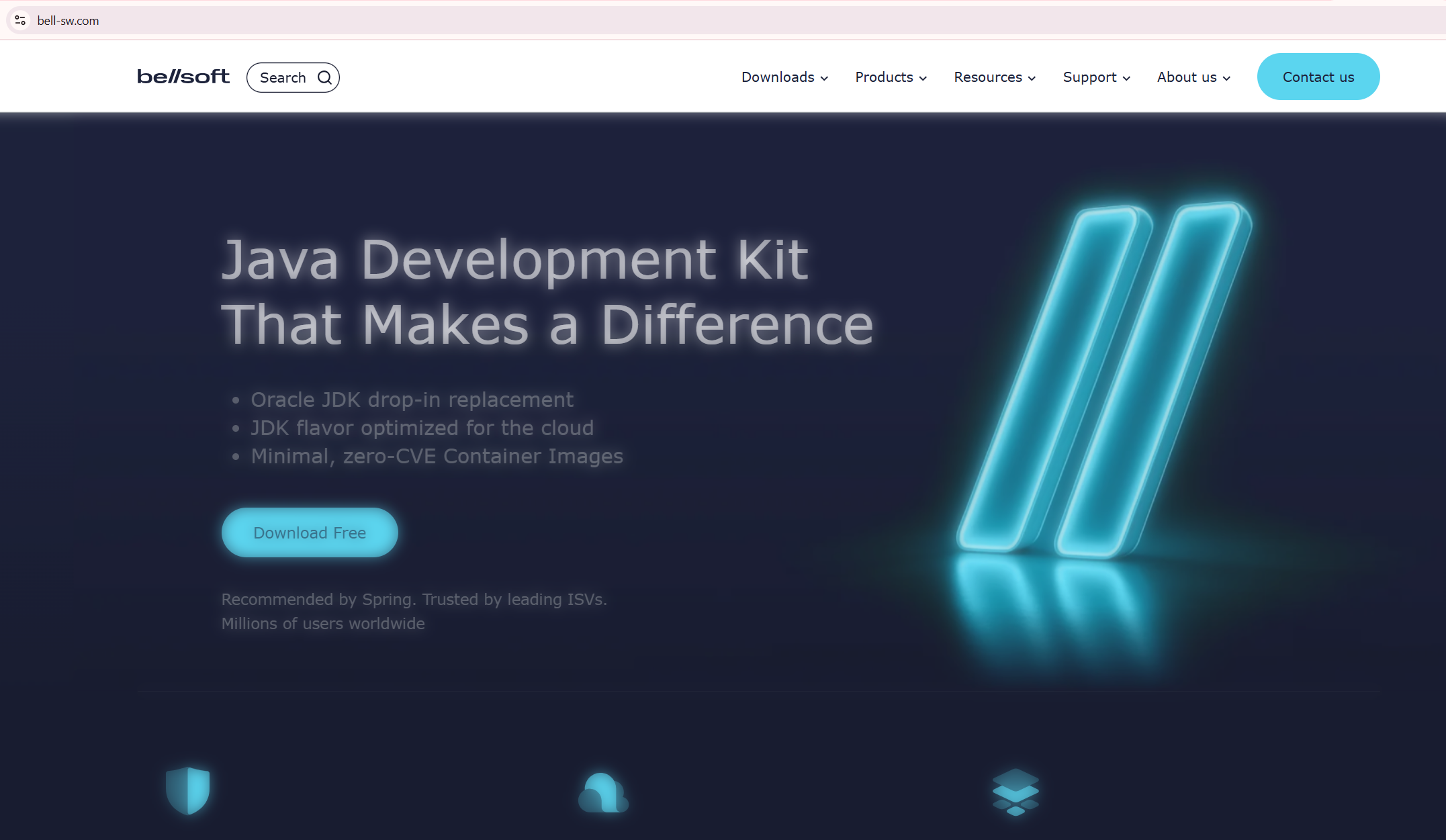Viewport: 1446px width, 840px height.
Task: Expand the Products dropdown chevron
Action: (923, 79)
